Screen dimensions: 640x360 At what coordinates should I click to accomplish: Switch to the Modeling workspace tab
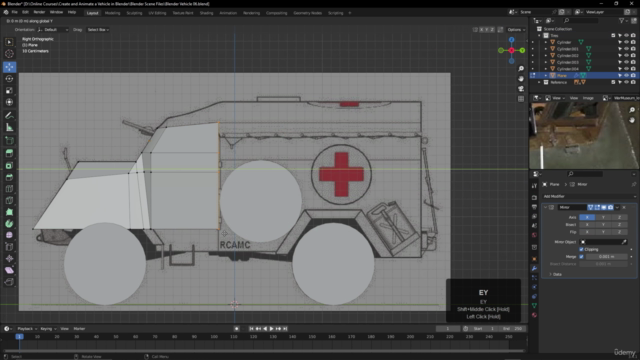tap(112, 13)
